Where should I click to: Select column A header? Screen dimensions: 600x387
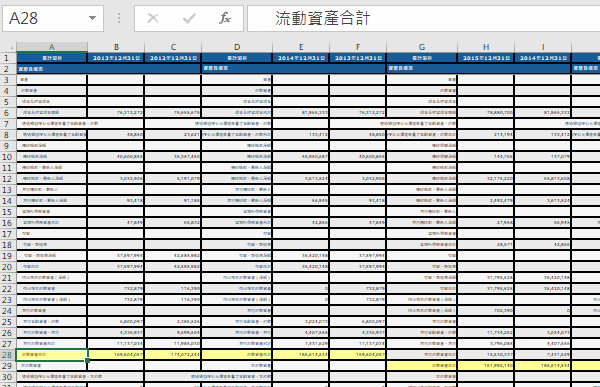tap(52, 47)
